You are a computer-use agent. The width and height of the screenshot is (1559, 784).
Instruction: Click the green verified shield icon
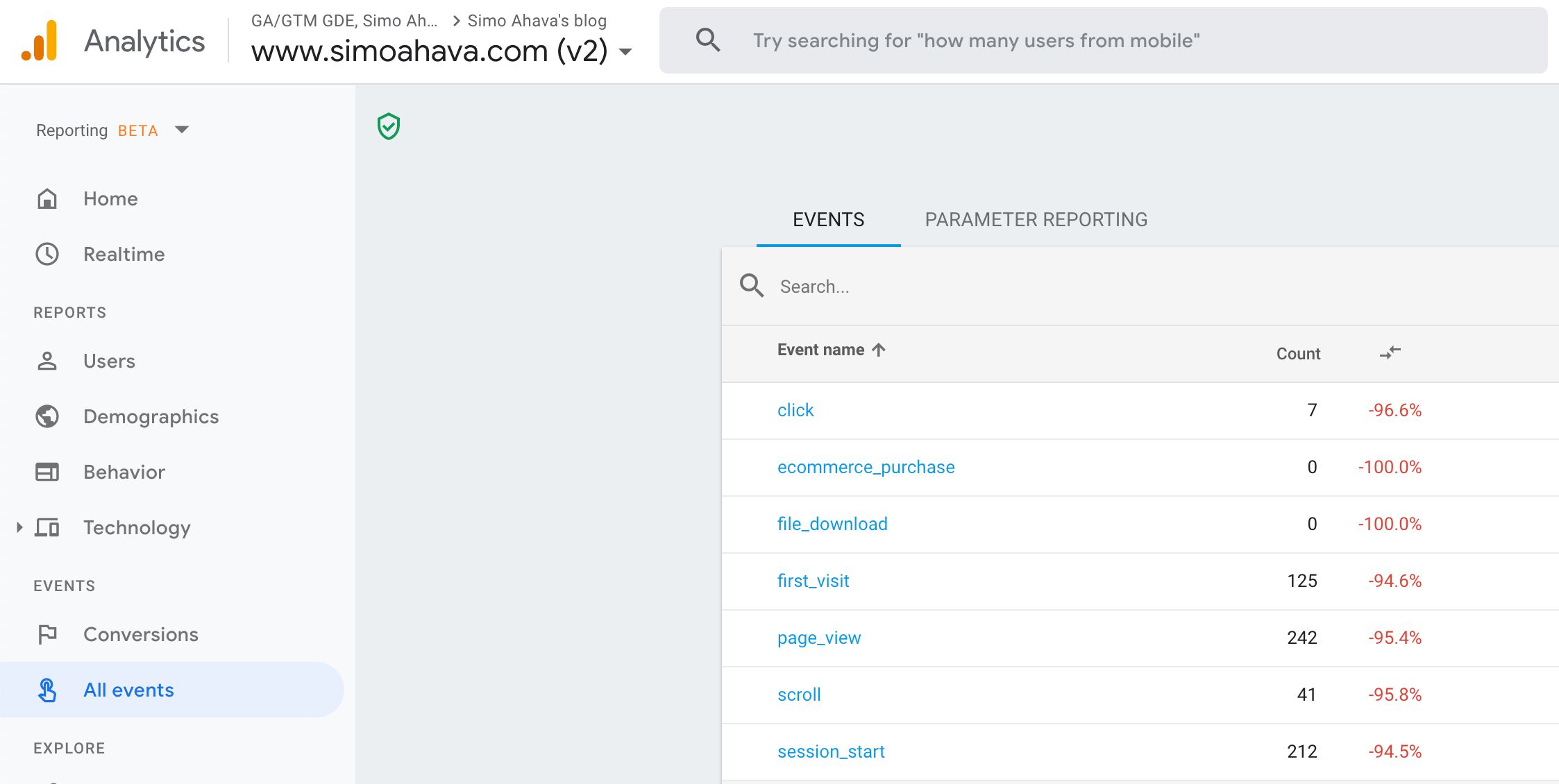pyautogui.click(x=389, y=126)
